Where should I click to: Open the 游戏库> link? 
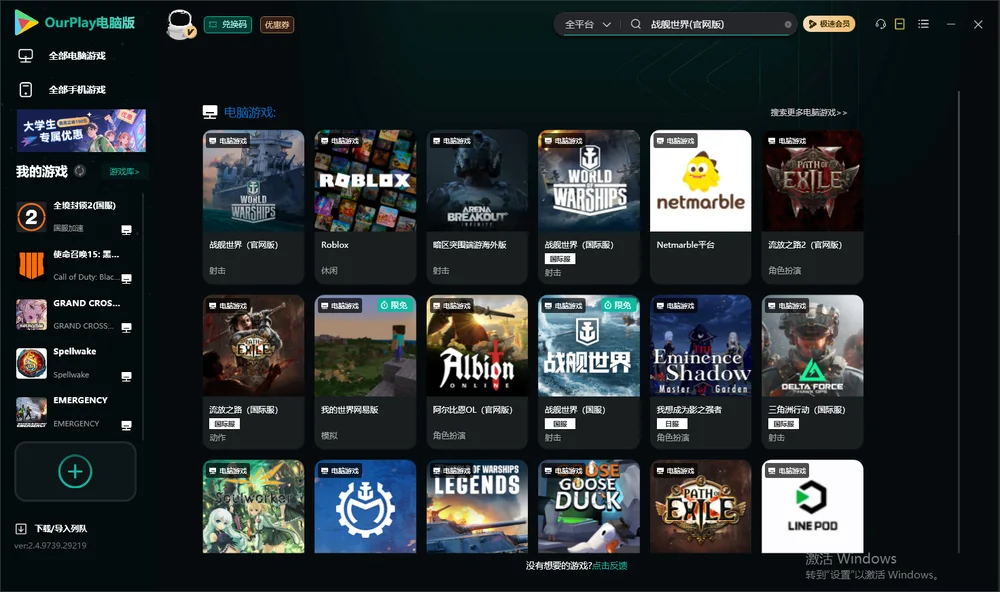tap(124, 172)
